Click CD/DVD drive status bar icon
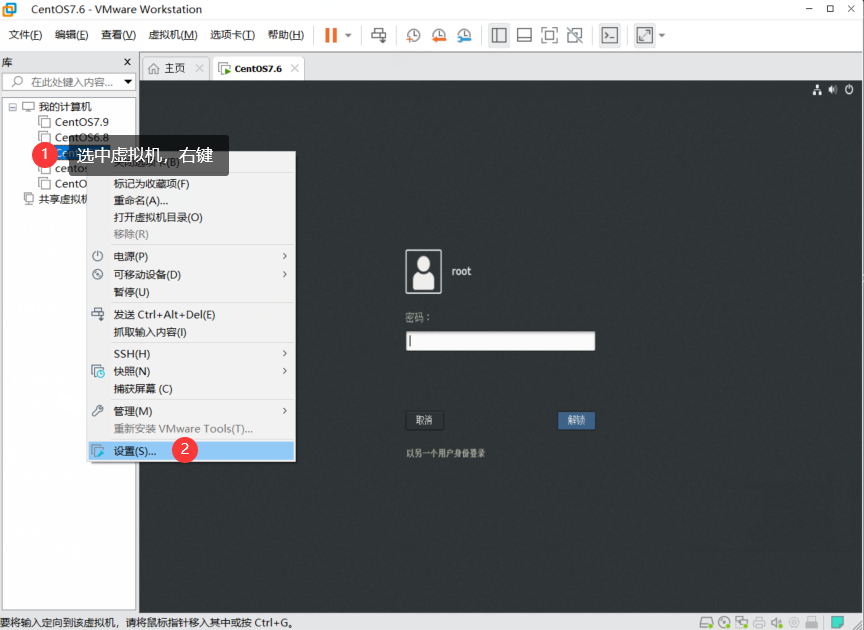Viewport: 864px width, 630px height. [725, 622]
